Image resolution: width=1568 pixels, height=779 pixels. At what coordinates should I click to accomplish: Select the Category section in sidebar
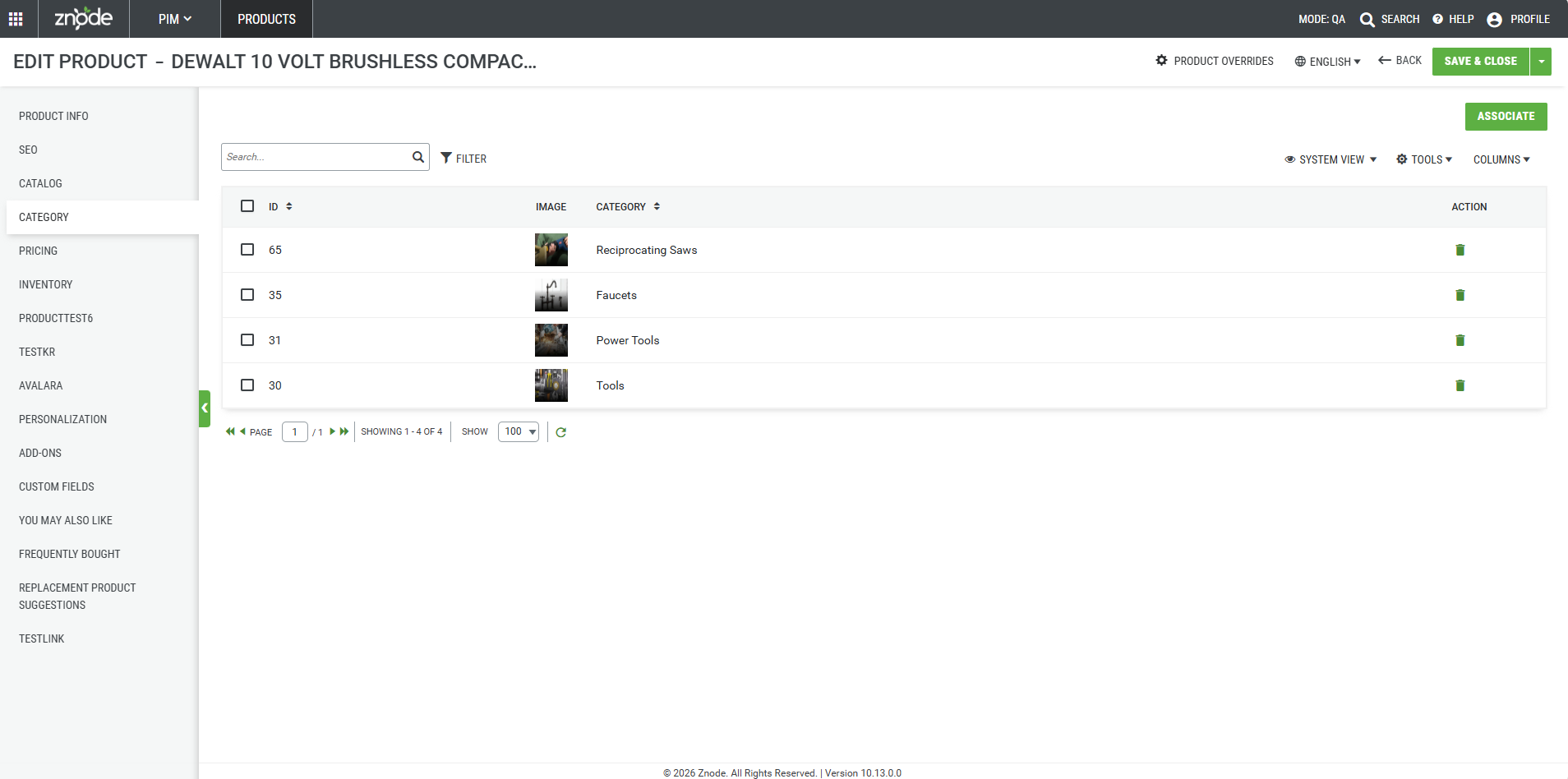(103, 217)
